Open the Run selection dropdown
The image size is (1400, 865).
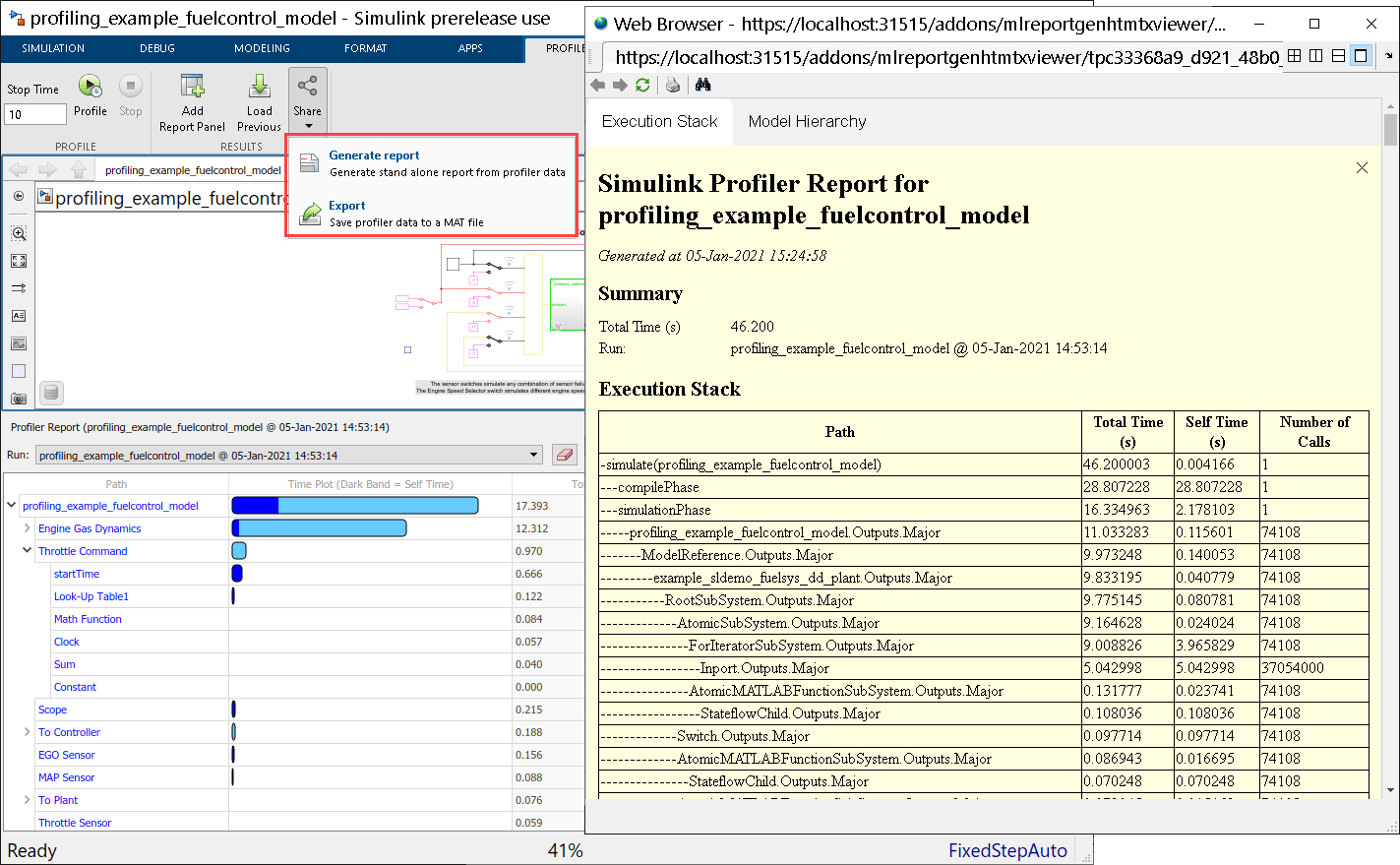(x=289, y=455)
